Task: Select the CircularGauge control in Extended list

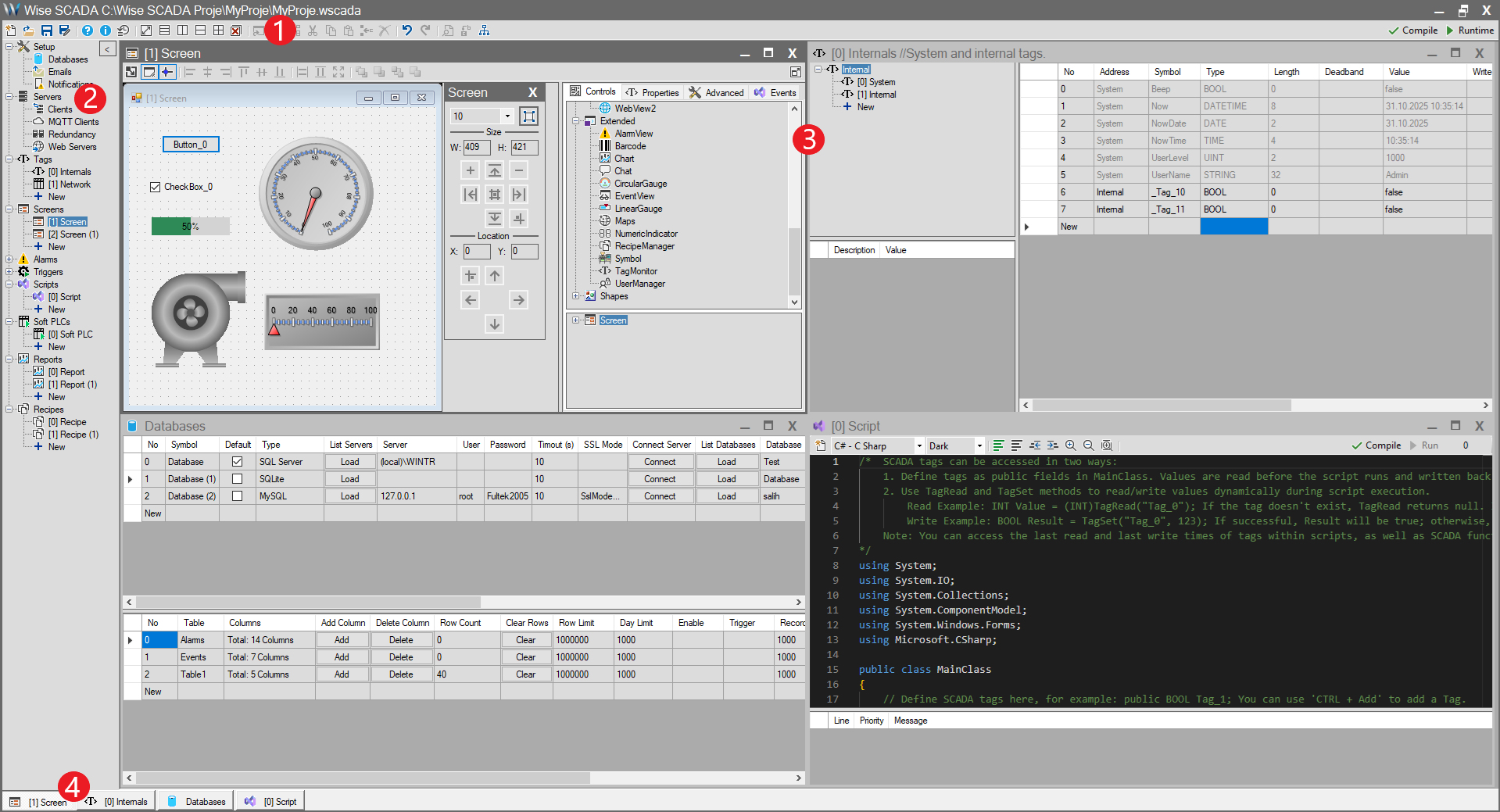Action: click(x=640, y=184)
